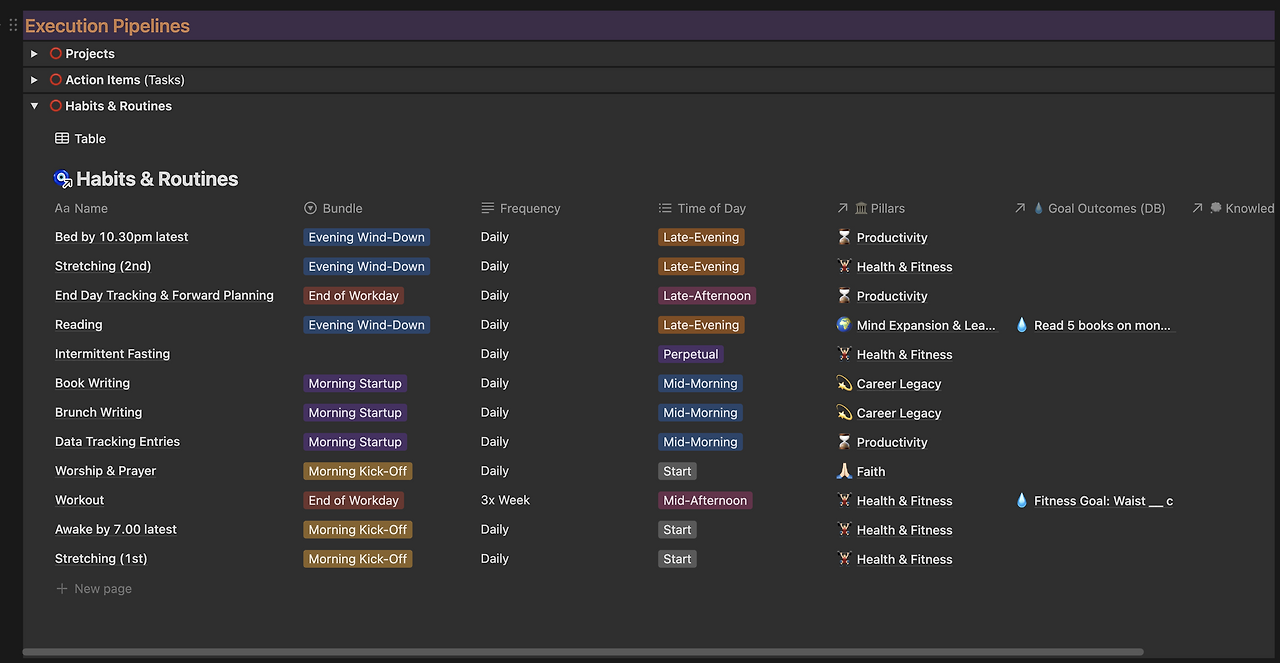Click the target icon in the Bundle column header

coord(309,208)
